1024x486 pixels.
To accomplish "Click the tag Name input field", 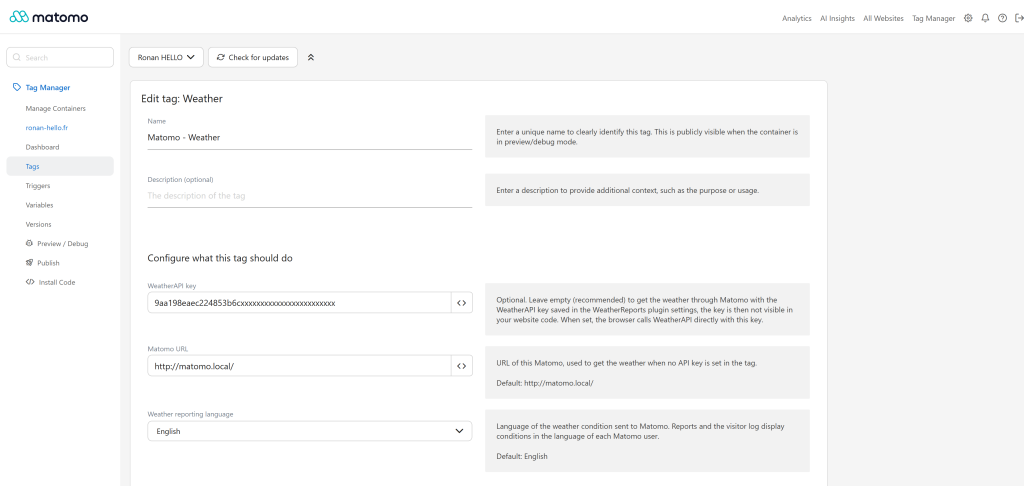I will point(310,138).
